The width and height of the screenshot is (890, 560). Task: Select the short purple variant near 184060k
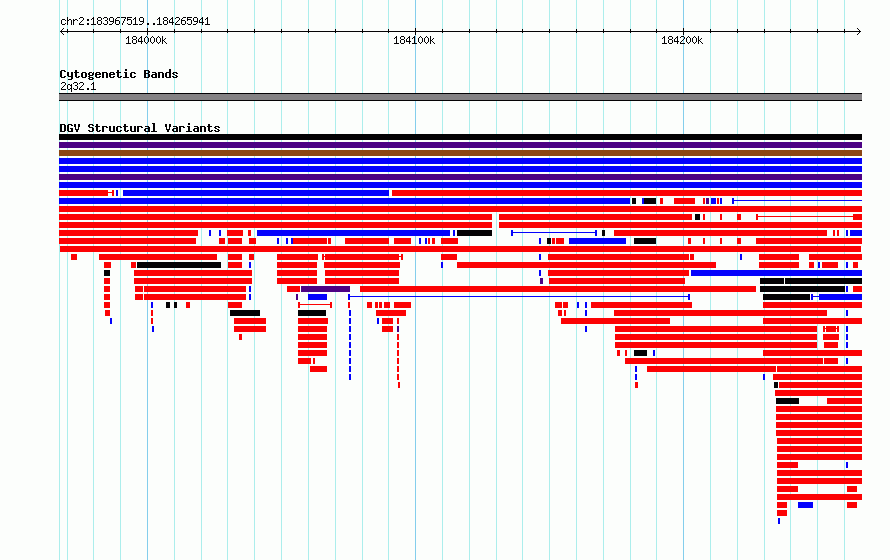(325, 289)
